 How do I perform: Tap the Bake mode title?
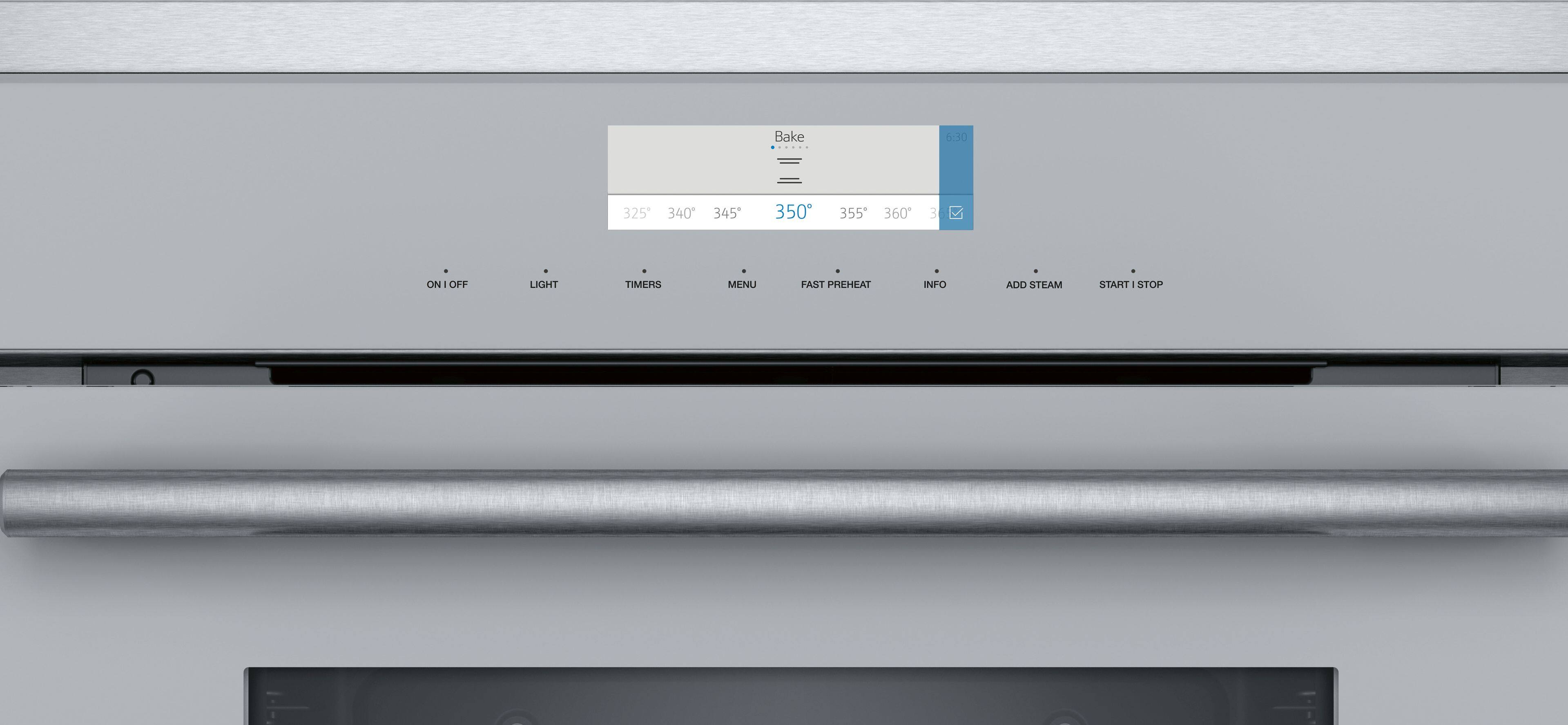(x=790, y=136)
